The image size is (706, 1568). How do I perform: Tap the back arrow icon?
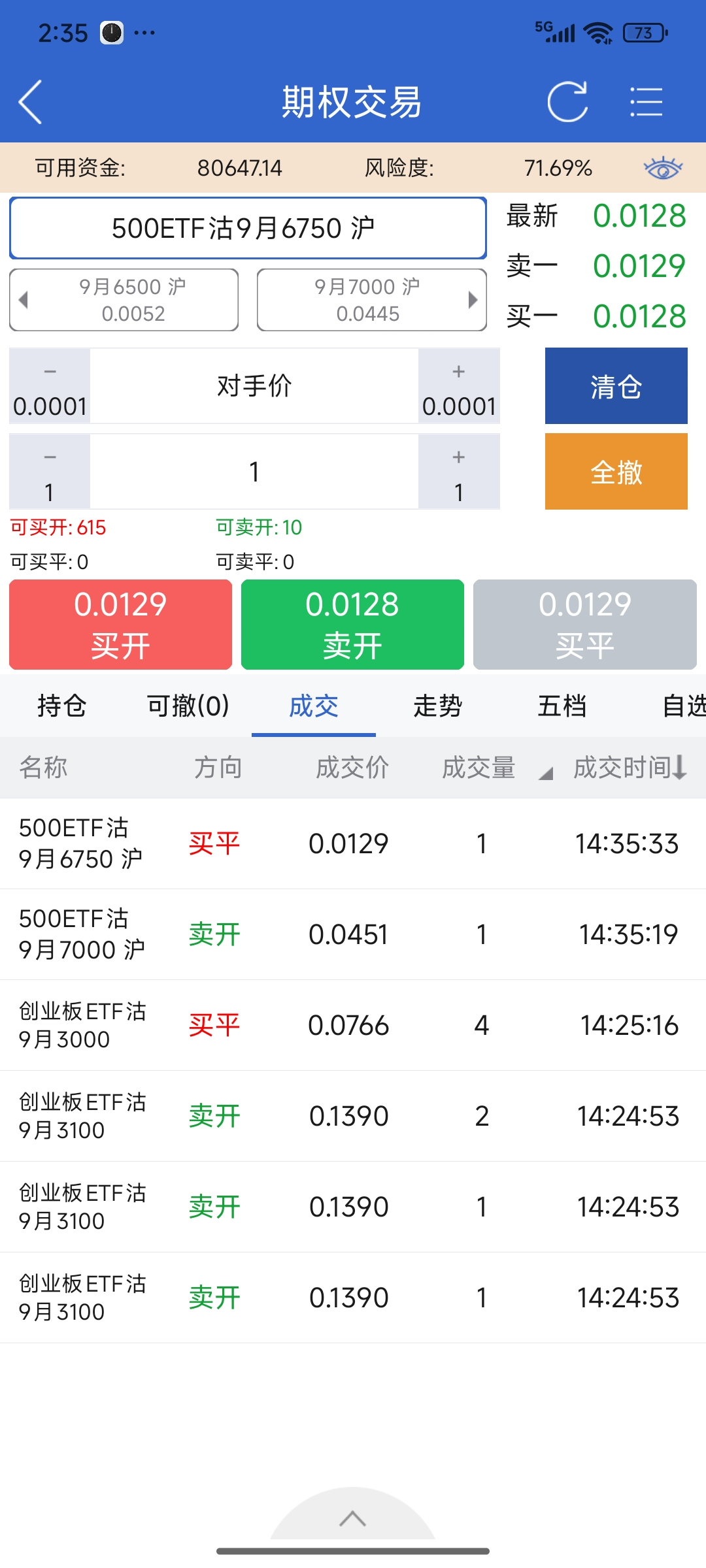tap(31, 102)
